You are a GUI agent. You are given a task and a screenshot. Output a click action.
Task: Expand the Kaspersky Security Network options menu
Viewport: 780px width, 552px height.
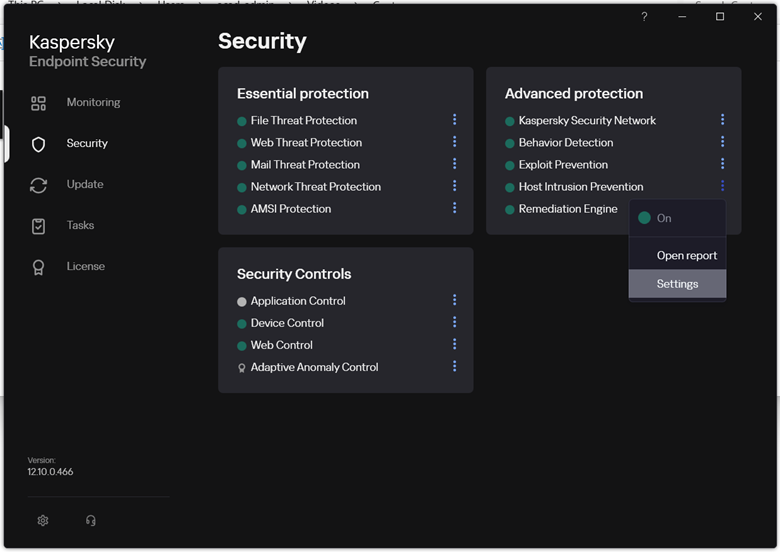722,120
